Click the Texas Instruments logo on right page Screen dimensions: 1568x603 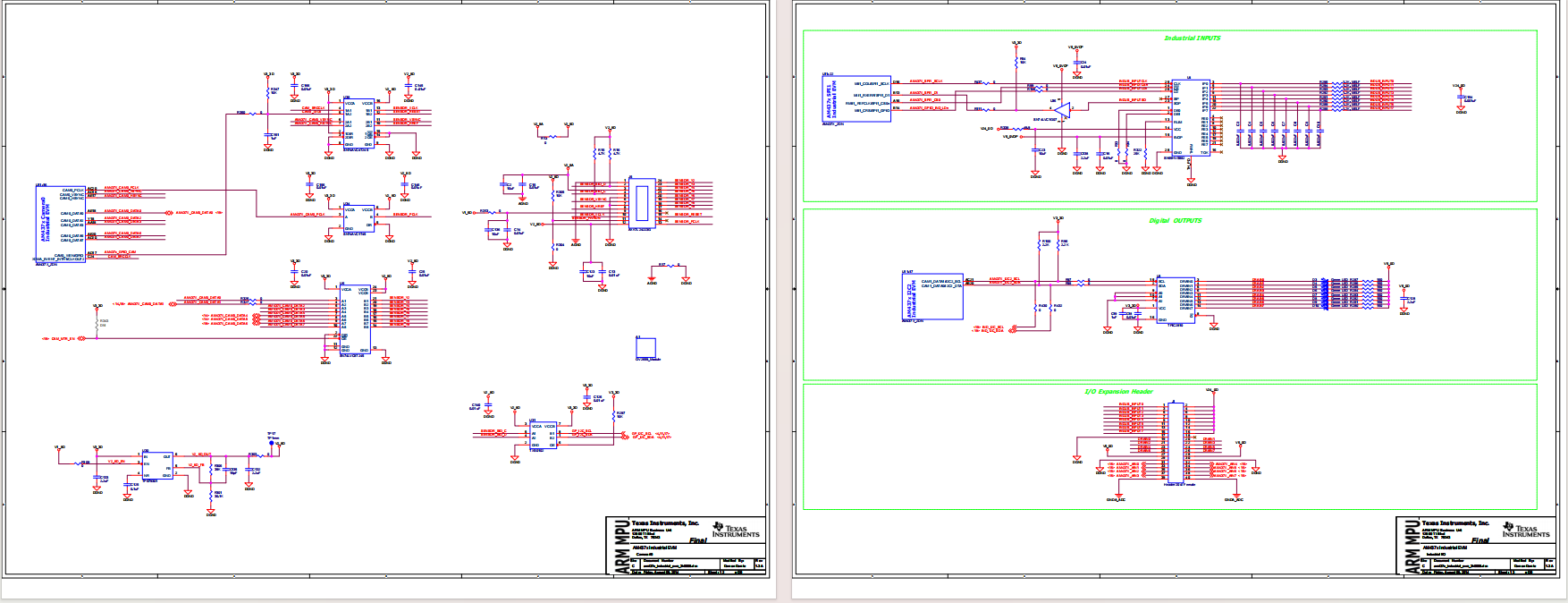pos(1526,530)
